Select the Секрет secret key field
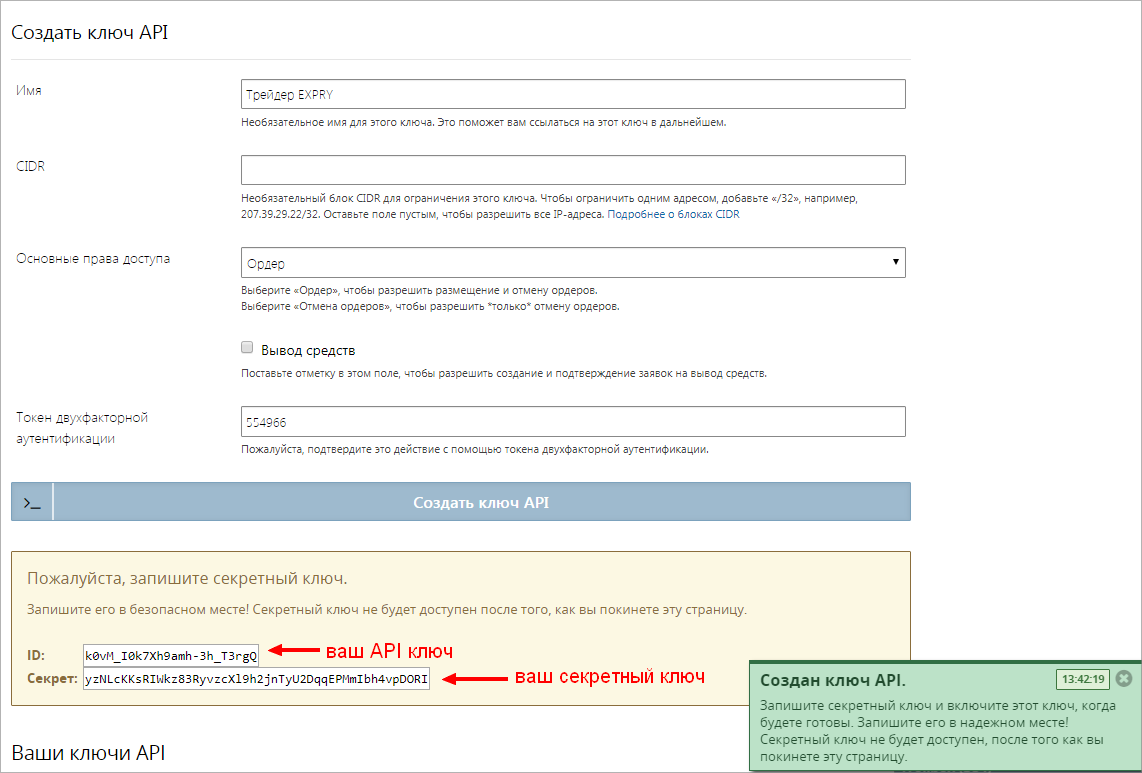Image resolution: width=1142 pixels, height=773 pixels. [x=256, y=680]
